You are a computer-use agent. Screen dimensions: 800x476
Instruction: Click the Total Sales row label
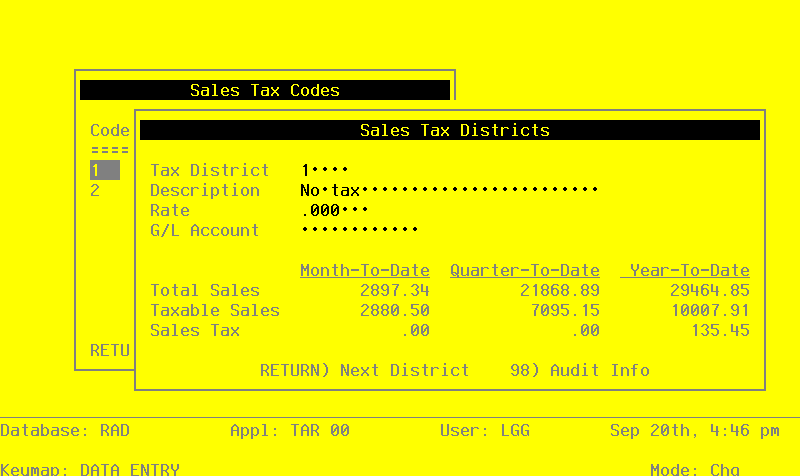coord(205,290)
